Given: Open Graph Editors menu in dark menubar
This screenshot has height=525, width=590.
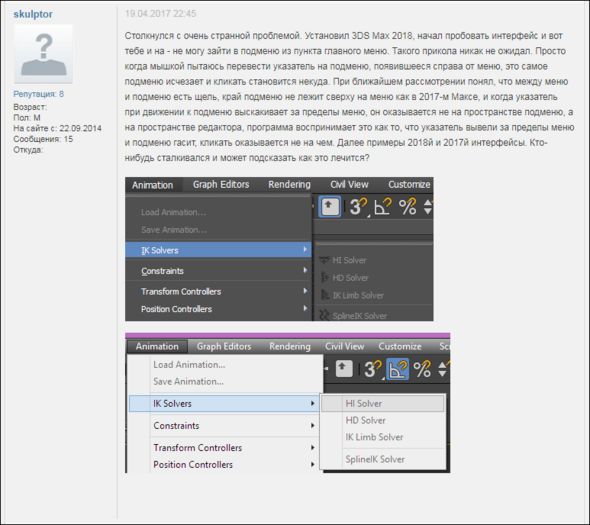Looking at the screenshot, I should click(221, 184).
